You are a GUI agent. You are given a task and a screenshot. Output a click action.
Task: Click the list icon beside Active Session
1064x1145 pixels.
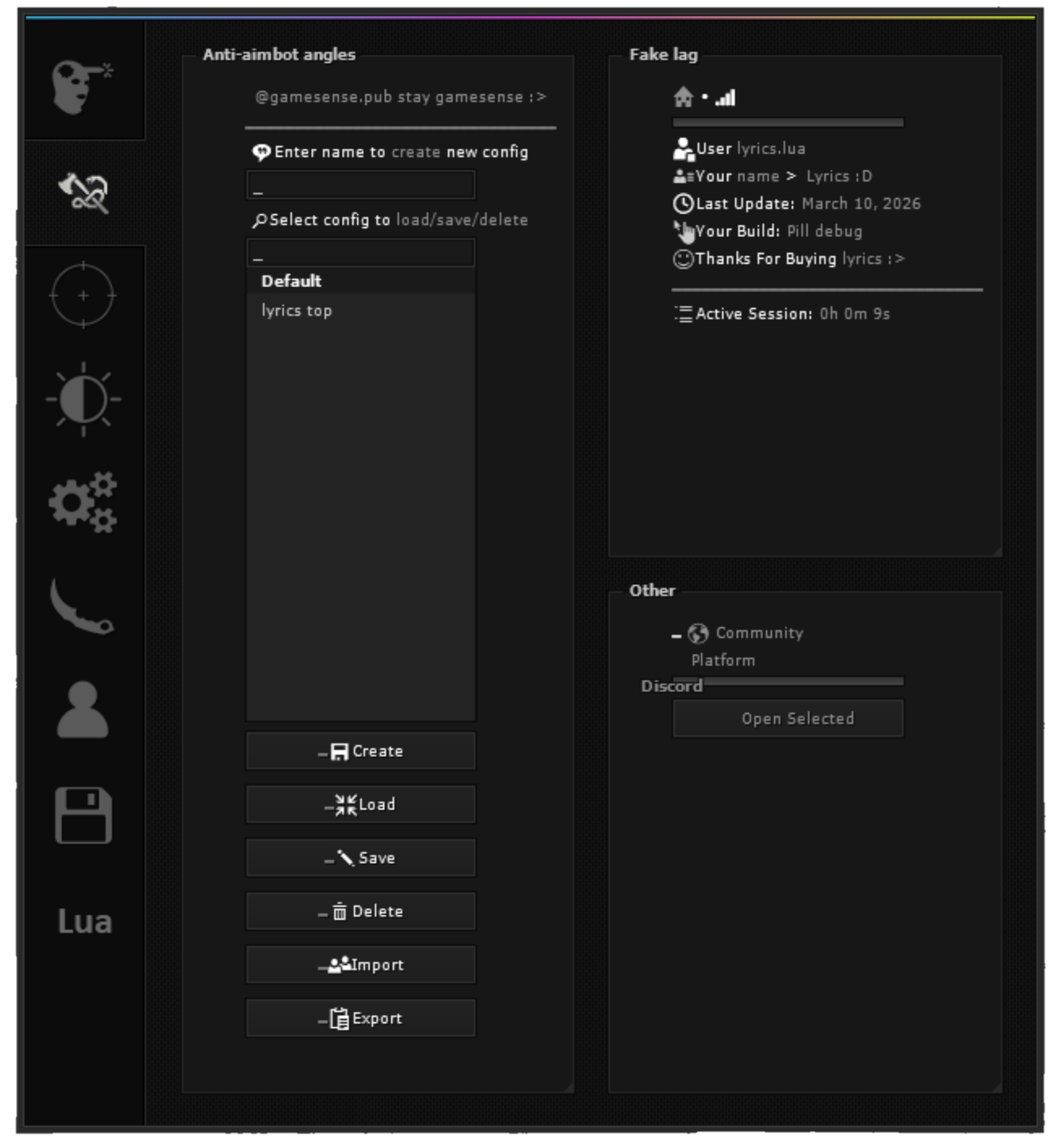coord(683,314)
